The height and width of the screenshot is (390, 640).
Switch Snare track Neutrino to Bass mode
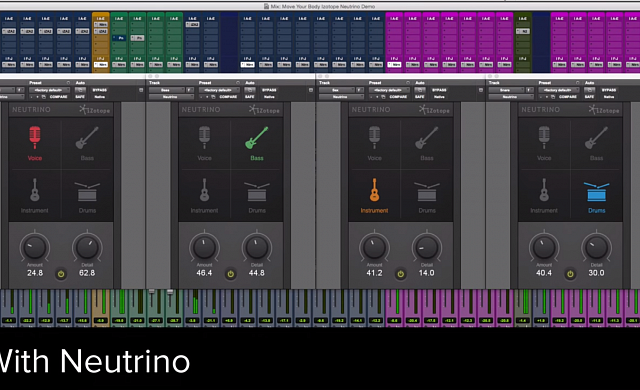coord(596,143)
